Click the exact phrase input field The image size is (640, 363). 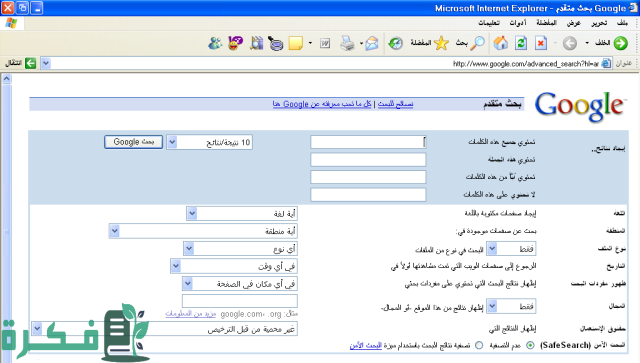pos(368,160)
